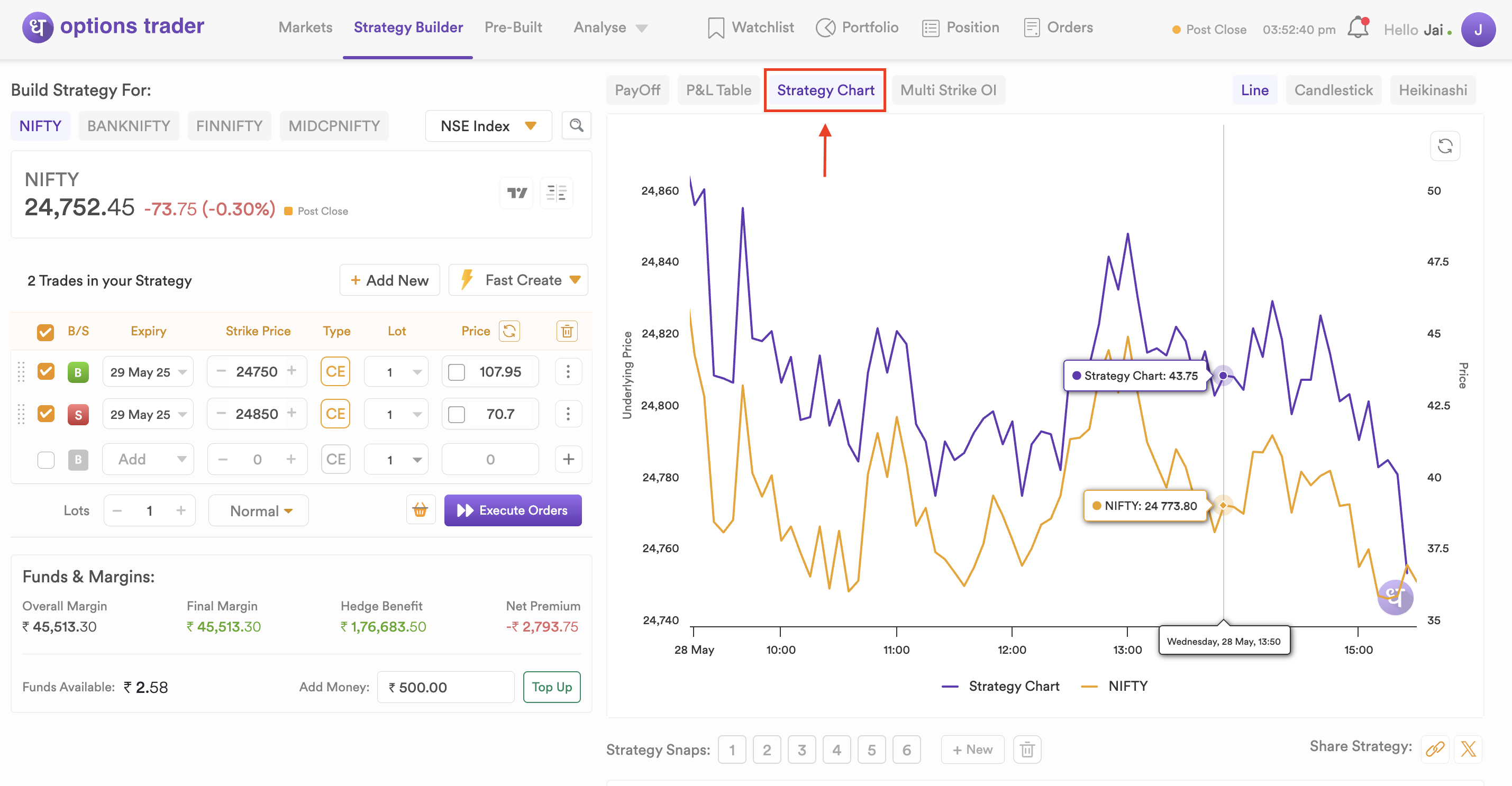Toggle select-all trades checkbox in header
Screen dimensions: 1512x786
pos(45,332)
